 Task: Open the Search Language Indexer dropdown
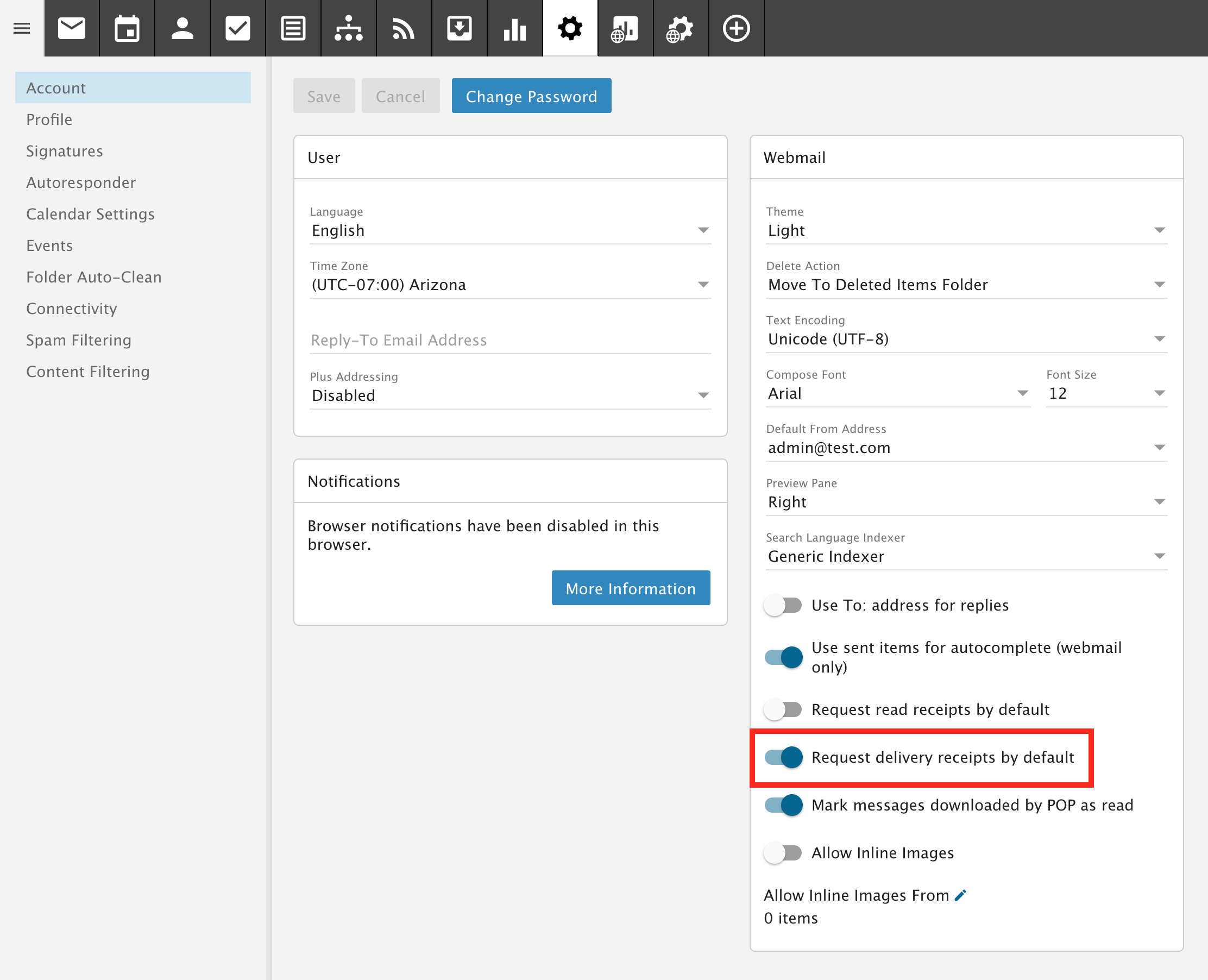[x=966, y=556]
